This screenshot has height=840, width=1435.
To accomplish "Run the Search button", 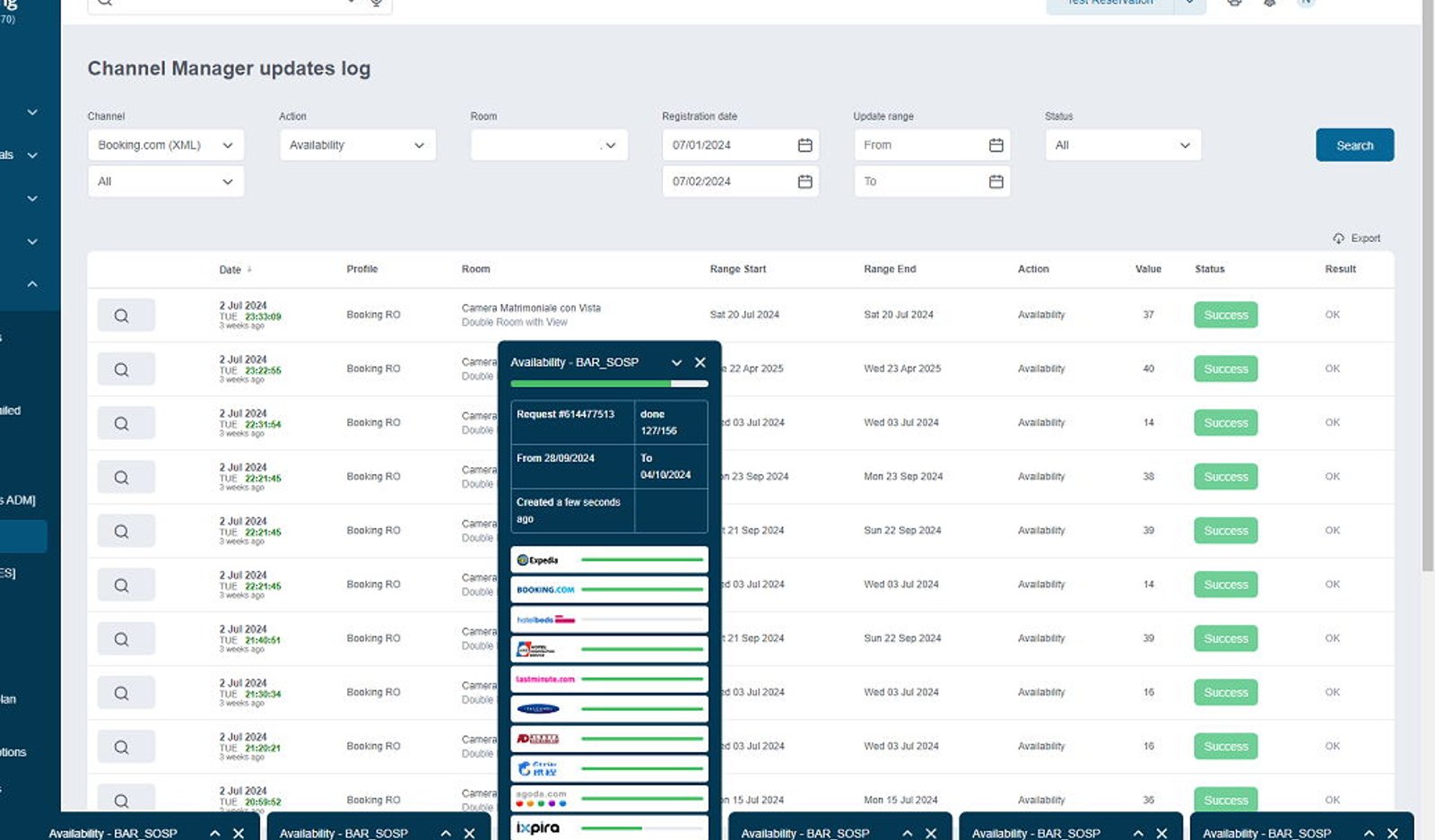I will click(x=1354, y=145).
